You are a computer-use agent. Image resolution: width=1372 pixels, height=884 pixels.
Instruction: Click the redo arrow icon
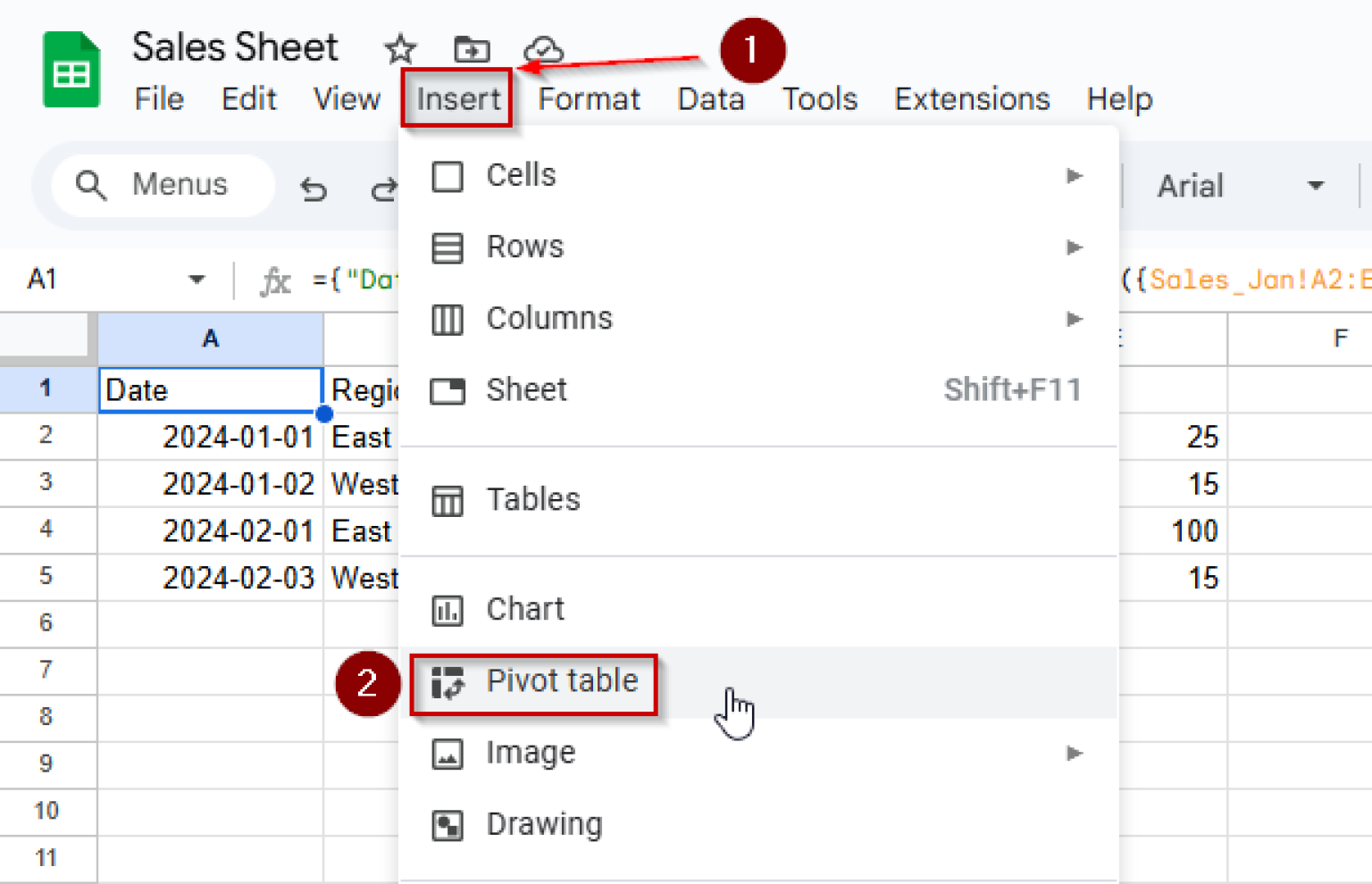(x=384, y=189)
